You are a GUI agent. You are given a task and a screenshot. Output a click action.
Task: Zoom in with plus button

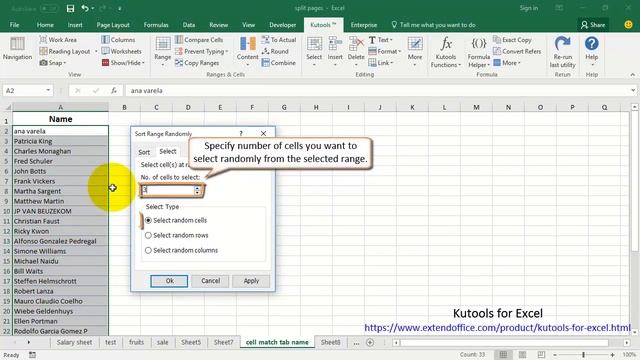tap(613, 355)
